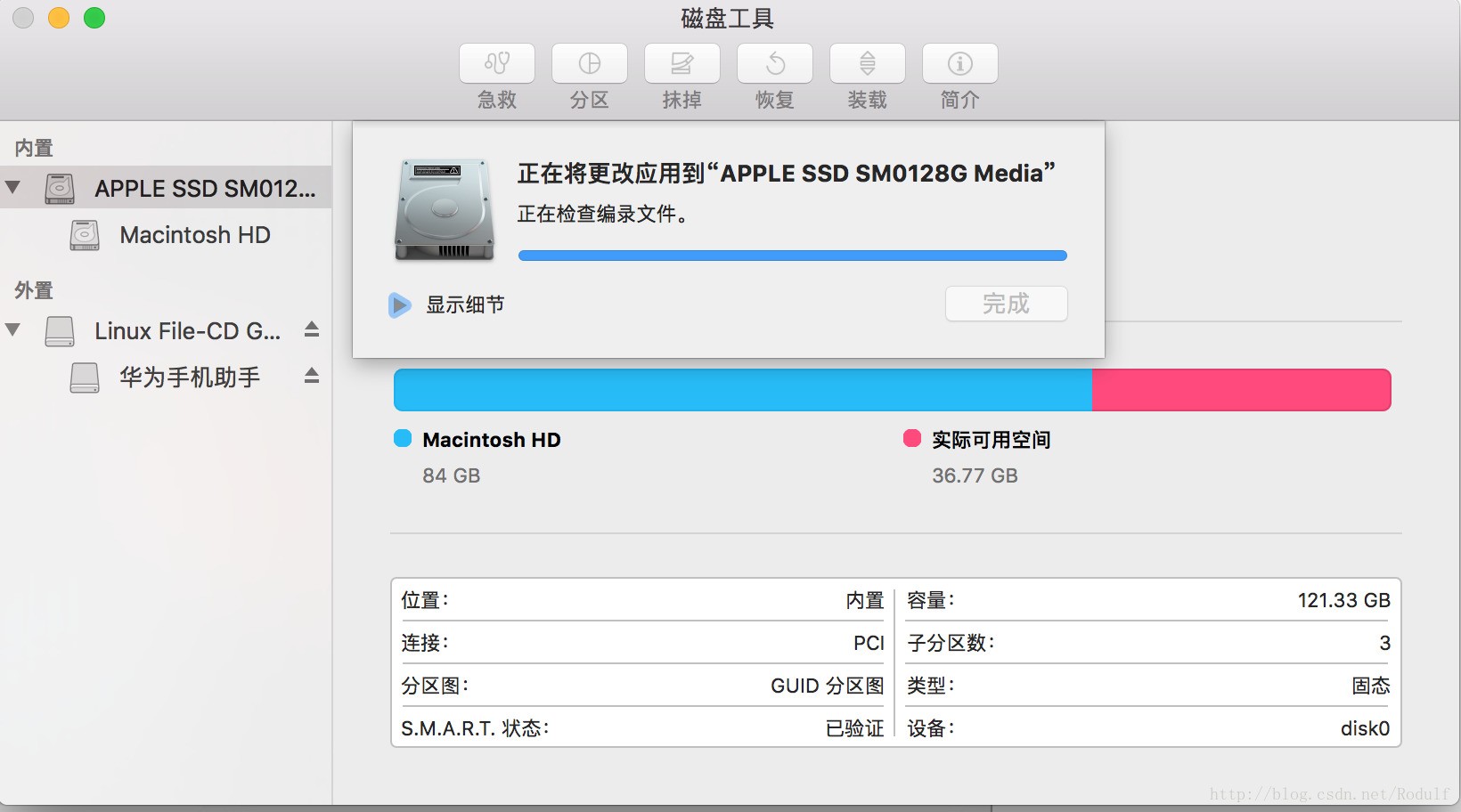Click the dialog progress bar

793,256
